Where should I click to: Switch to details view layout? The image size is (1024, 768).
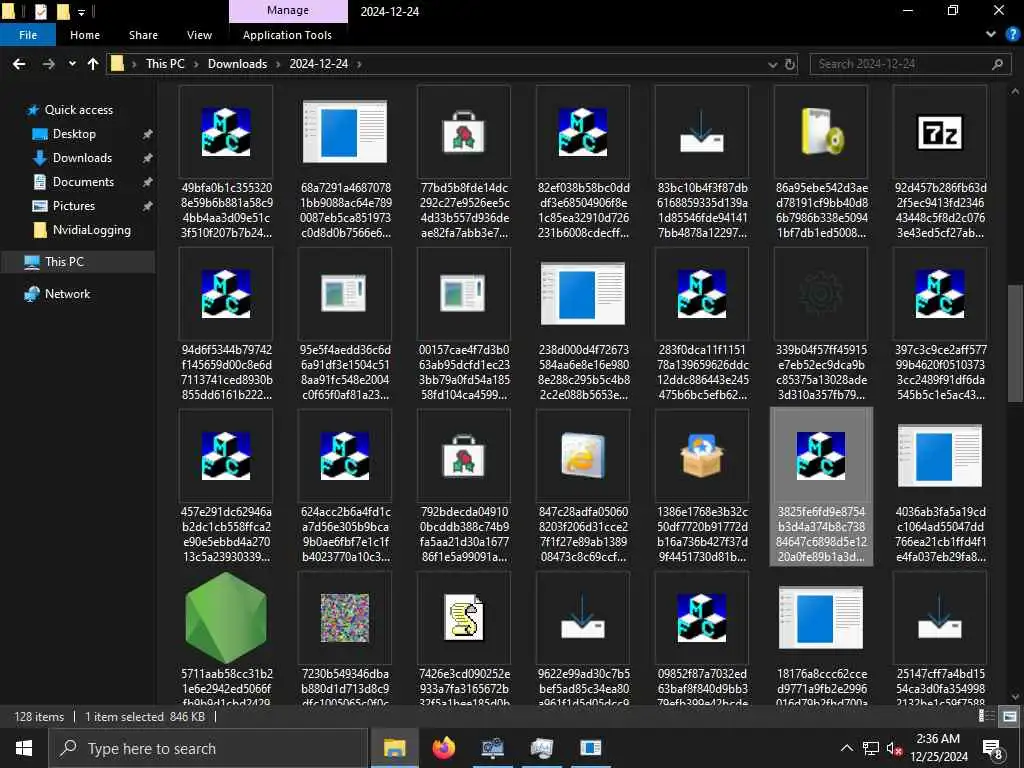click(985, 716)
